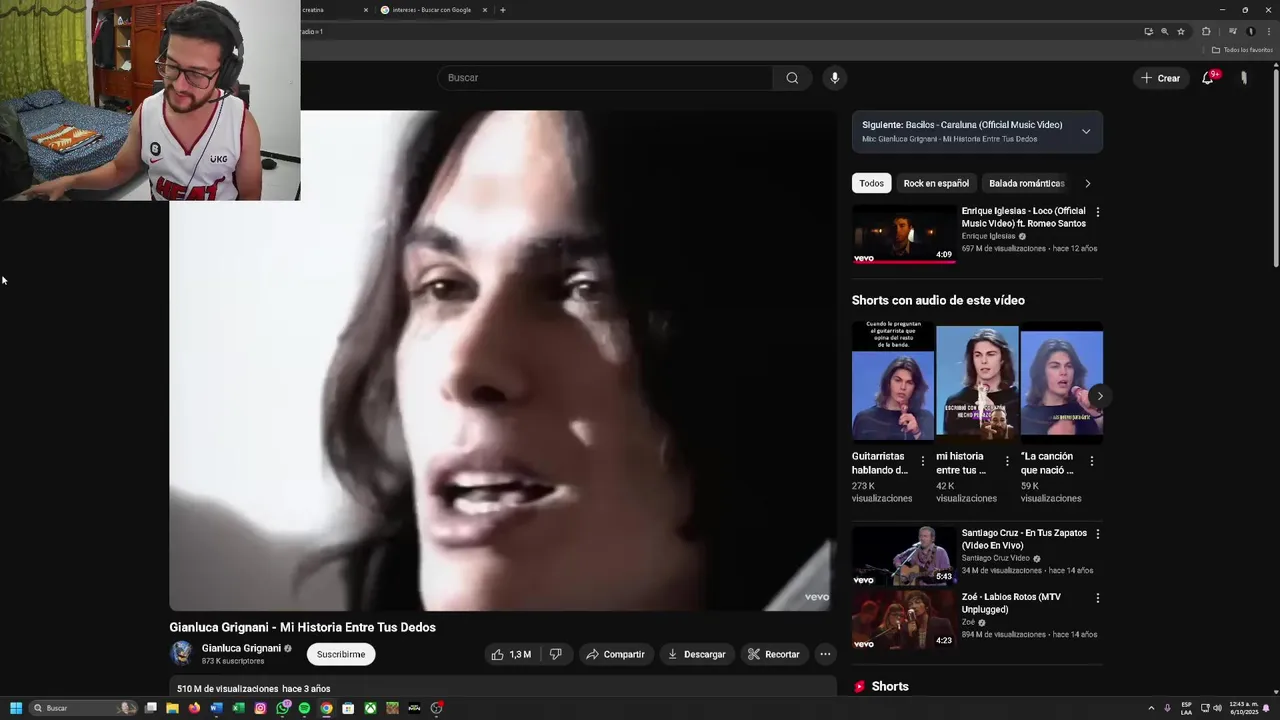Click the main video player
Viewport: 1280px width, 720px height.
(x=502, y=360)
